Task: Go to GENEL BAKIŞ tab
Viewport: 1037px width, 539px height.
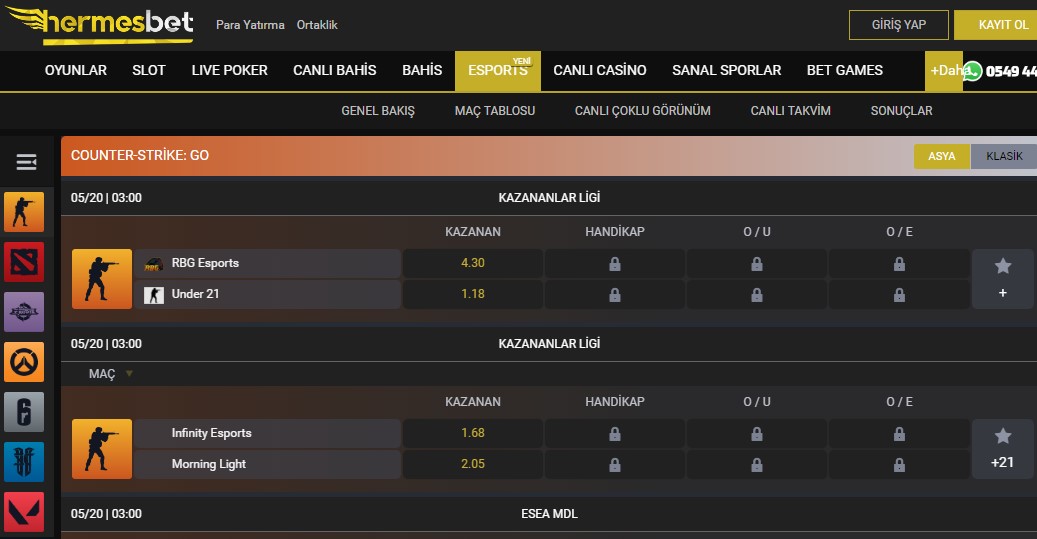Action: (378, 111)
